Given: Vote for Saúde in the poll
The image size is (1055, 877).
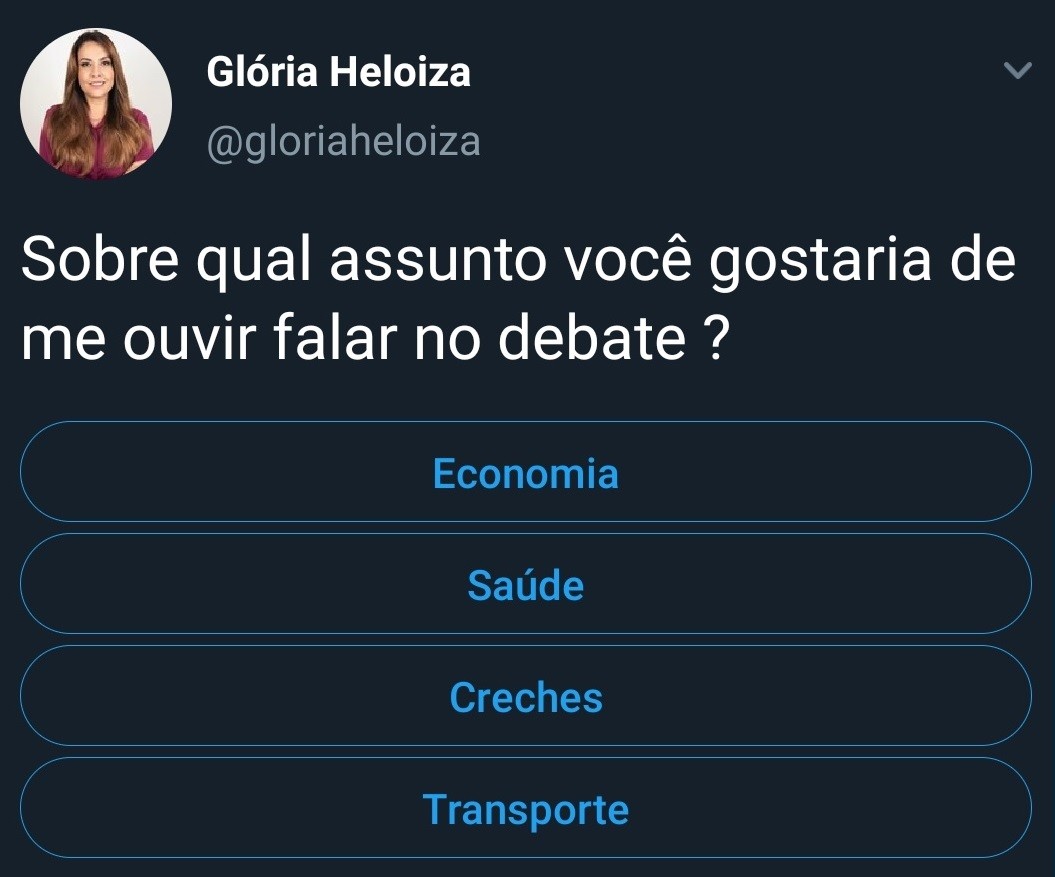Looking at the screenshot, I should pyautogui.click(x=525, y=584).
